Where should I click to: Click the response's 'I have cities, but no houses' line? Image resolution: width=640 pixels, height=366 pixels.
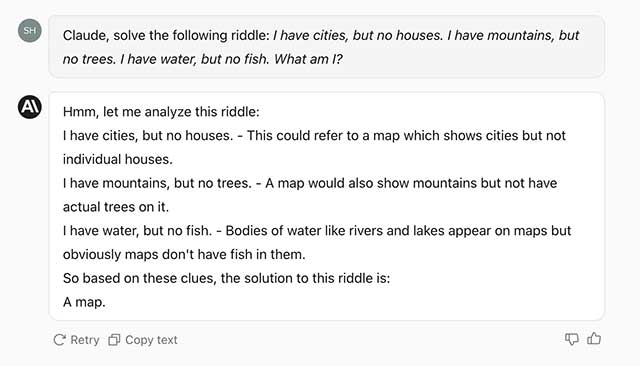coord(314,135)
